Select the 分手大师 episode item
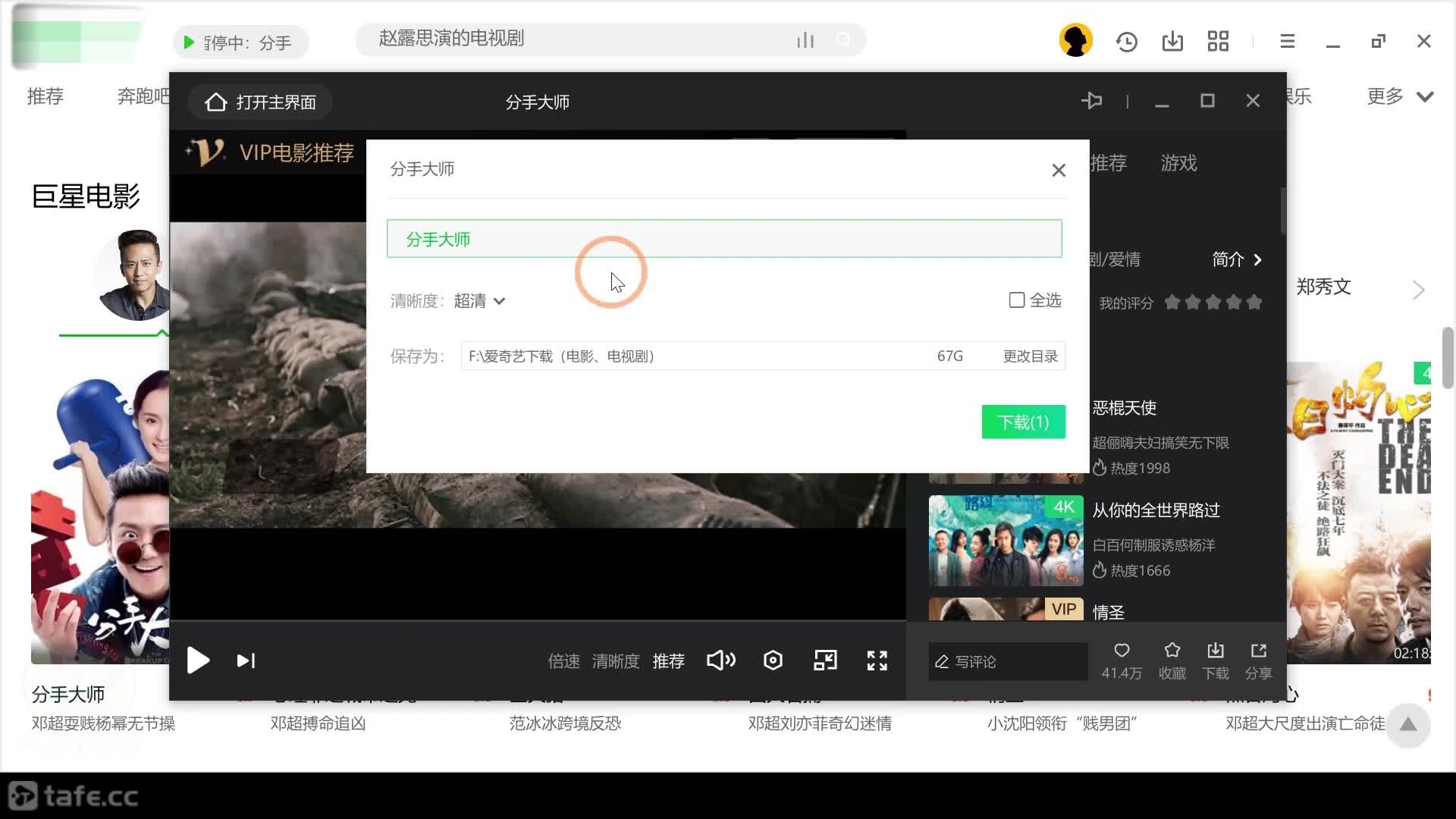 (724, 239)
